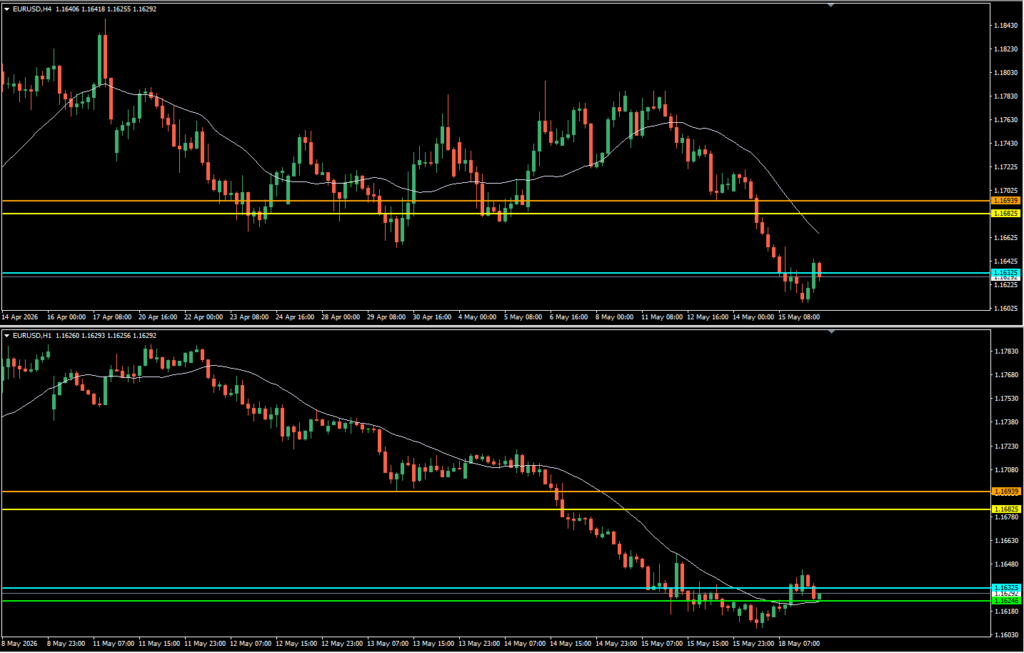1024x653 pixels.
Task: Click green 1.16246 price tag on H1 chart
Action: pyautogui.click(x=1005, y=600)
